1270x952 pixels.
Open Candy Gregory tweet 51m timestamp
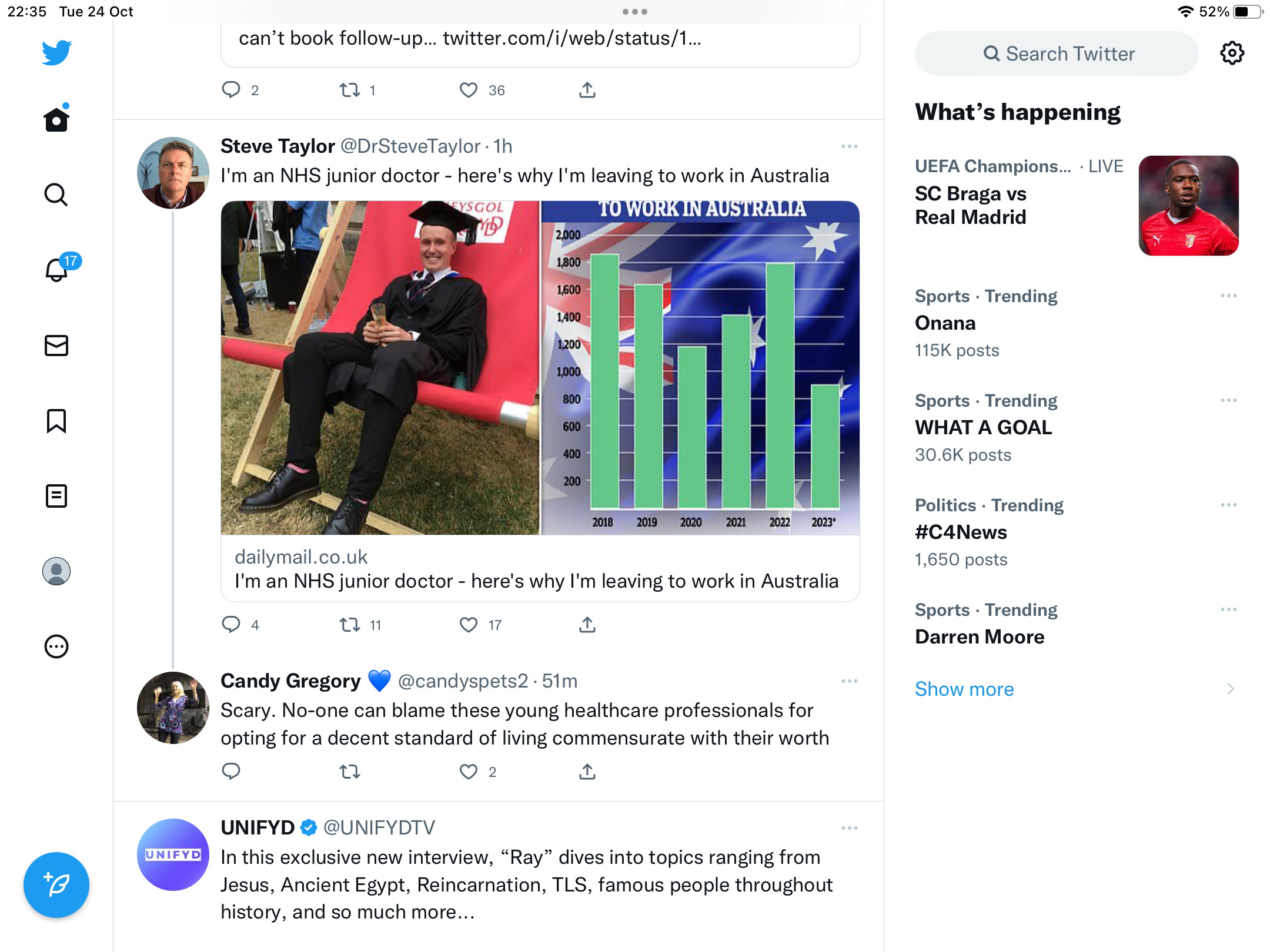[x=560, y=681]
